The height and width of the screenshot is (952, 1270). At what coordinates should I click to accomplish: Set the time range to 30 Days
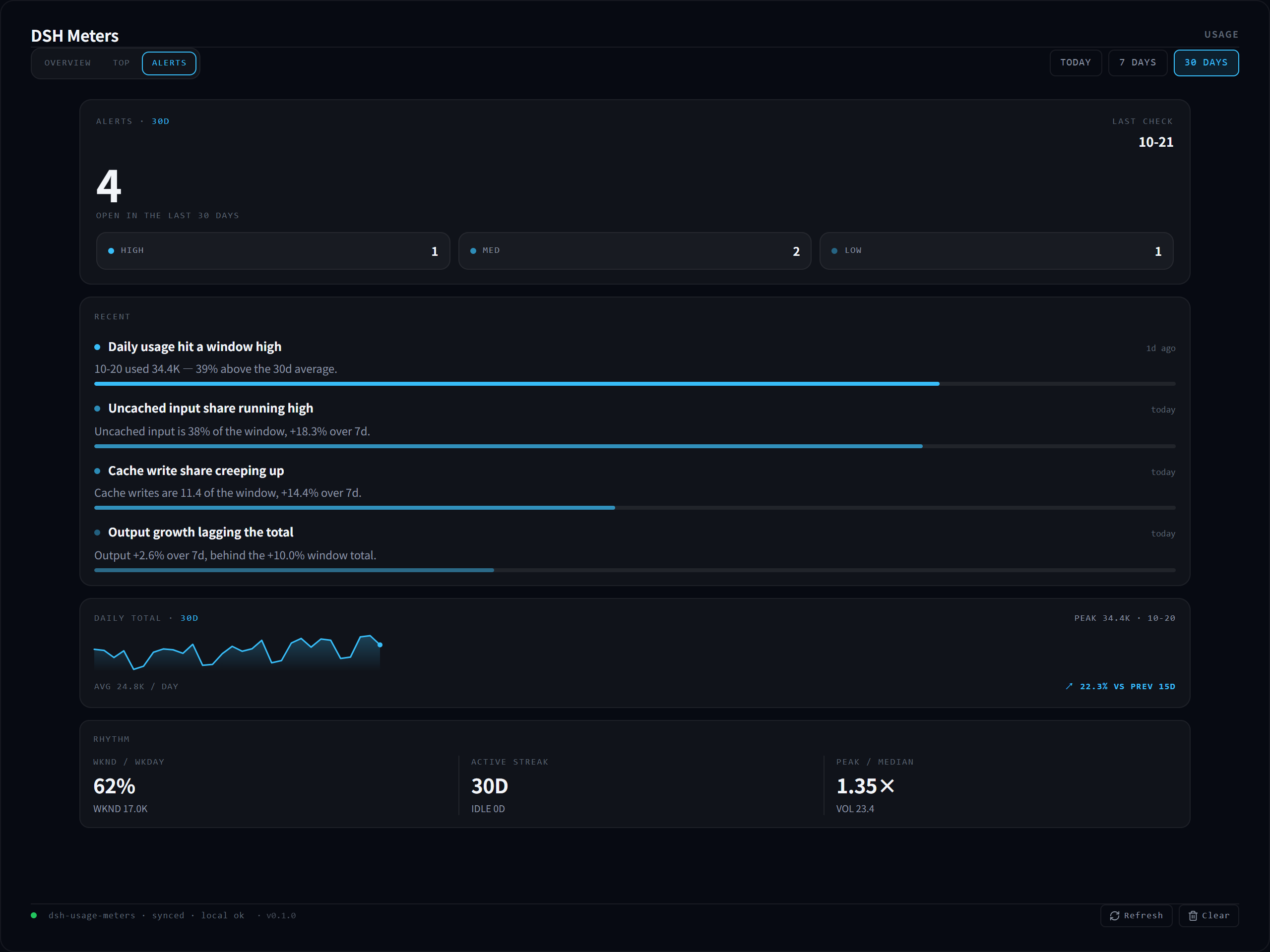1206,62
